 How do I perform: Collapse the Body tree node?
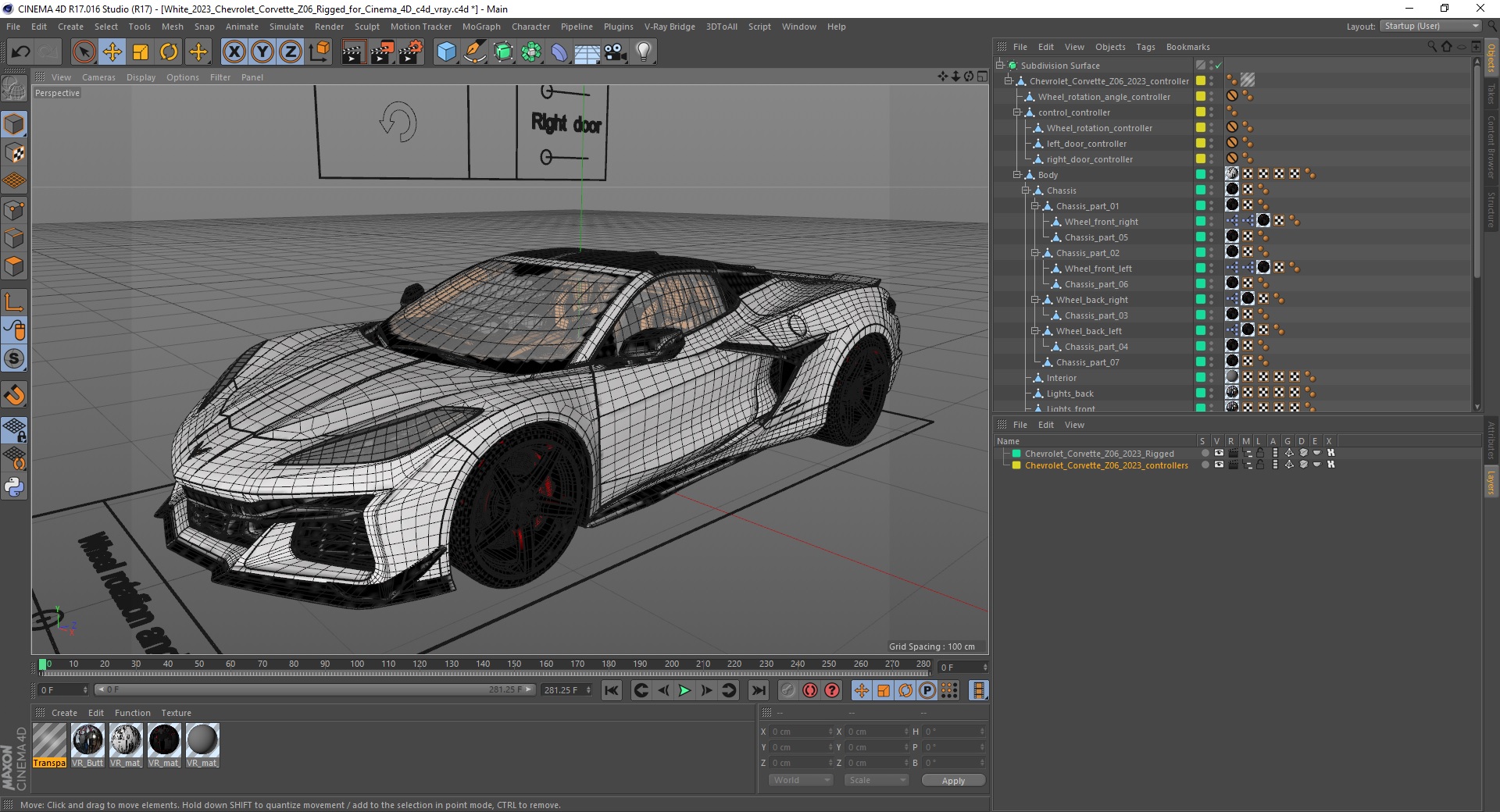(x=1017, y=175)
